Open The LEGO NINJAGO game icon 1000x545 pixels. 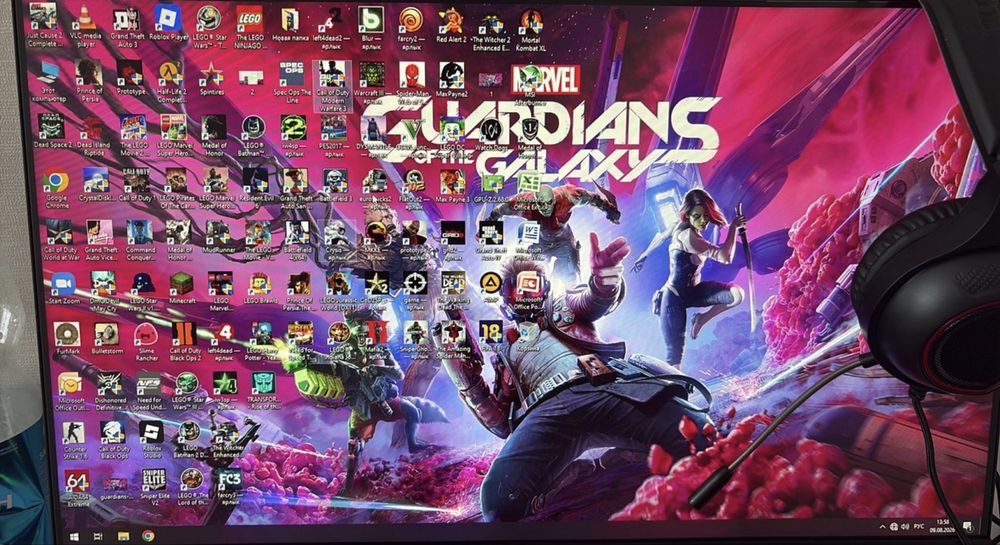pos(249,27)
